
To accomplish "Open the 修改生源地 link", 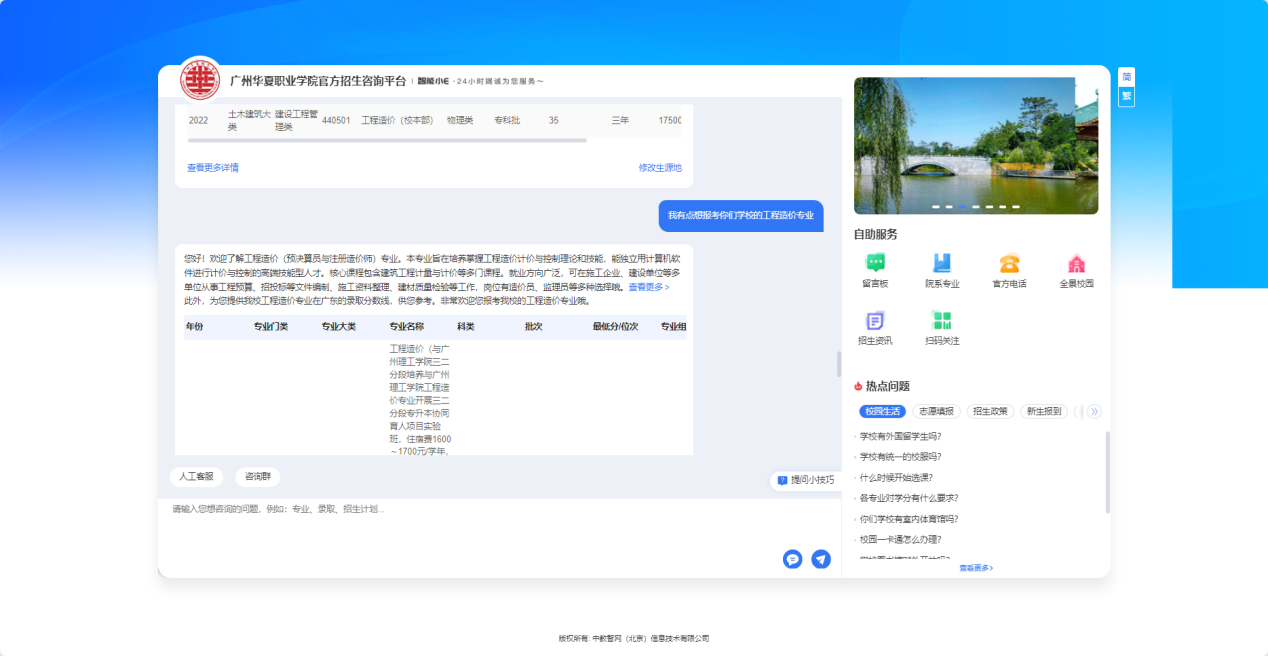I will (x=660, y=167).
